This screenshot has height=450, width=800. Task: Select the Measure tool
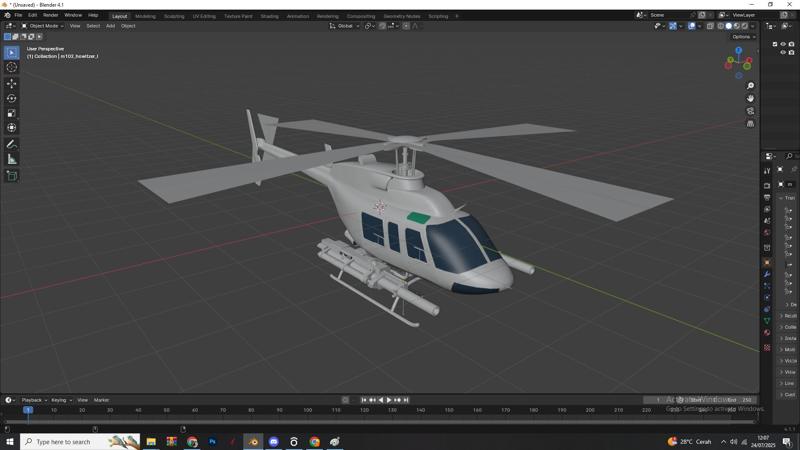[x=11, y=160]
